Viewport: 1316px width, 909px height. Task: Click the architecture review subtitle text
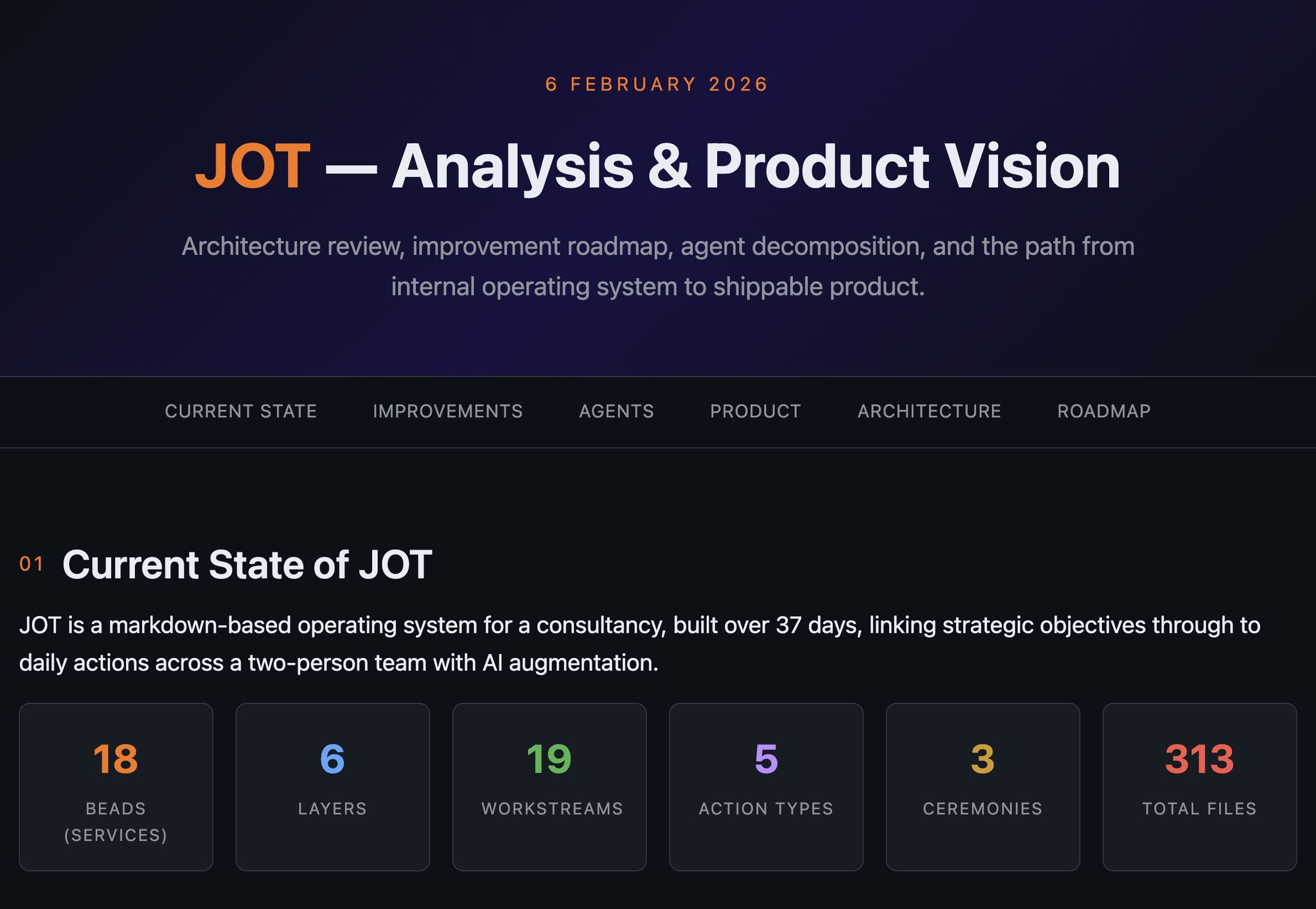coord(658,266)
